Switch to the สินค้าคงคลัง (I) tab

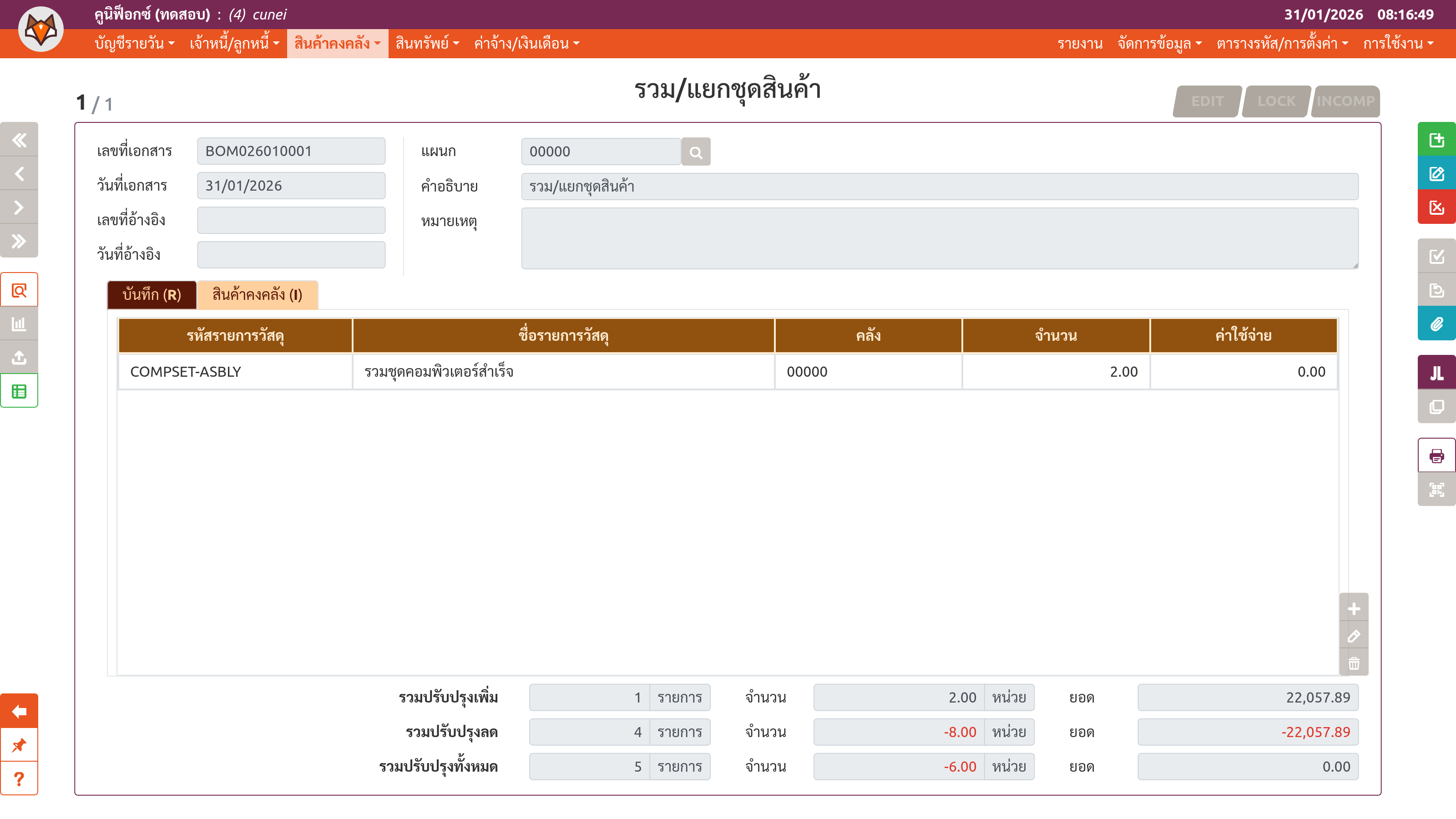pyautogui.click(x=257, y=295)
